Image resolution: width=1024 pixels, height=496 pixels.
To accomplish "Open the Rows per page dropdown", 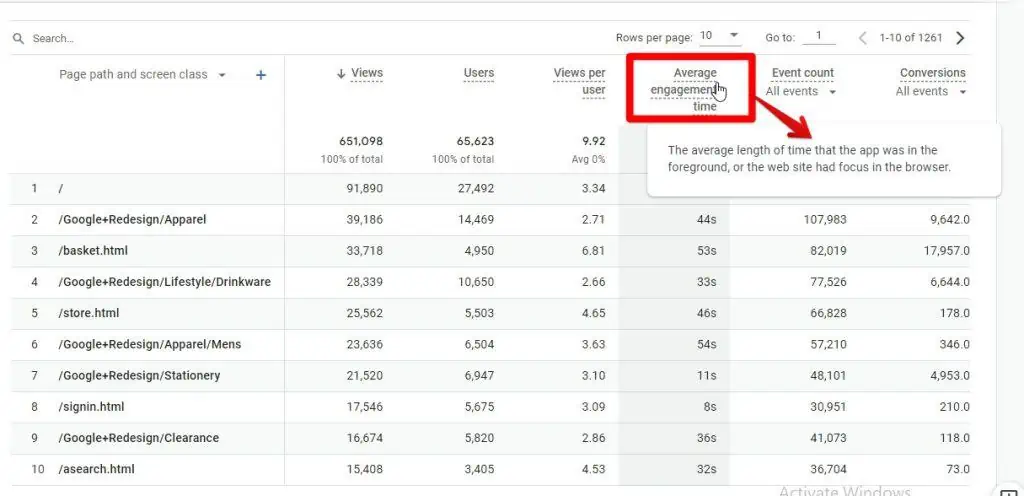I will click(x=720, y=36).
